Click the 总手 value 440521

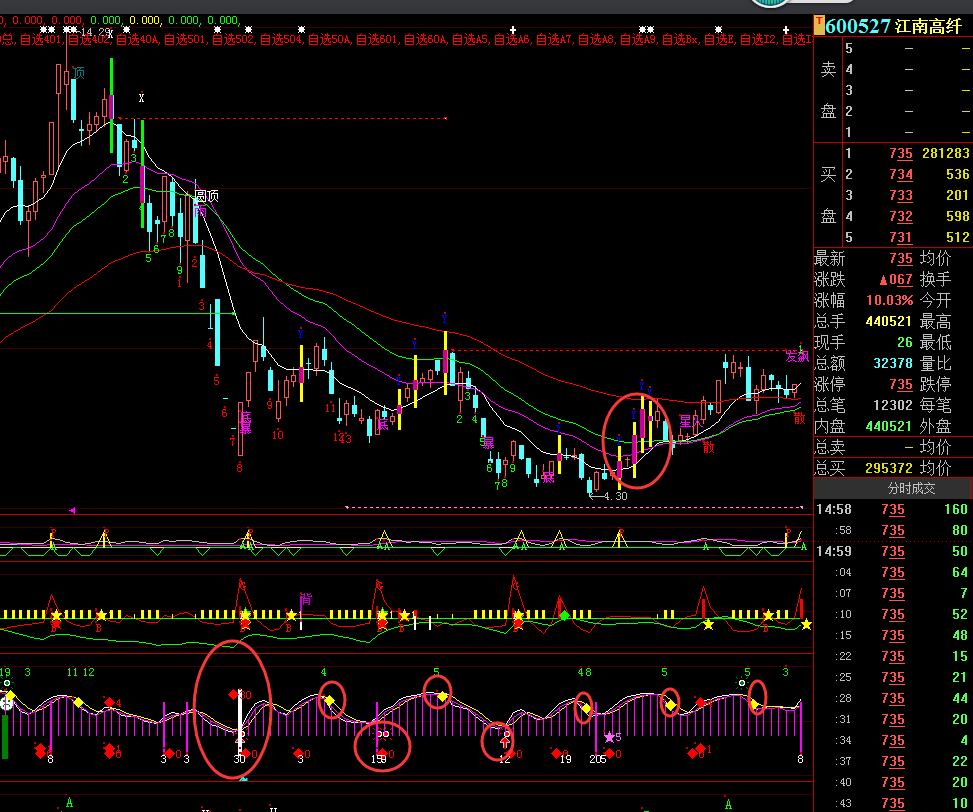click(889, 321)
